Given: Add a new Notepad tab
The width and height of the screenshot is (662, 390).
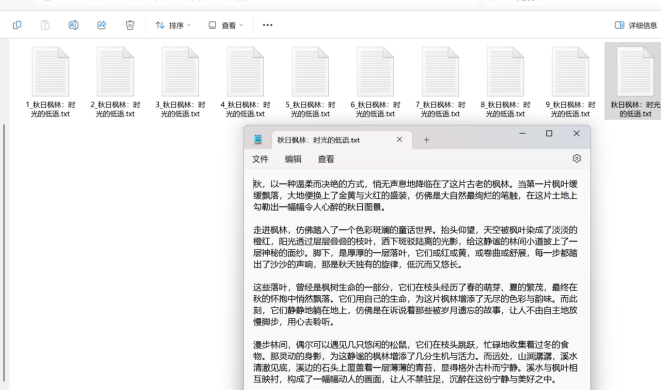Looking at the screenshot, I should (x=426, y=140).
